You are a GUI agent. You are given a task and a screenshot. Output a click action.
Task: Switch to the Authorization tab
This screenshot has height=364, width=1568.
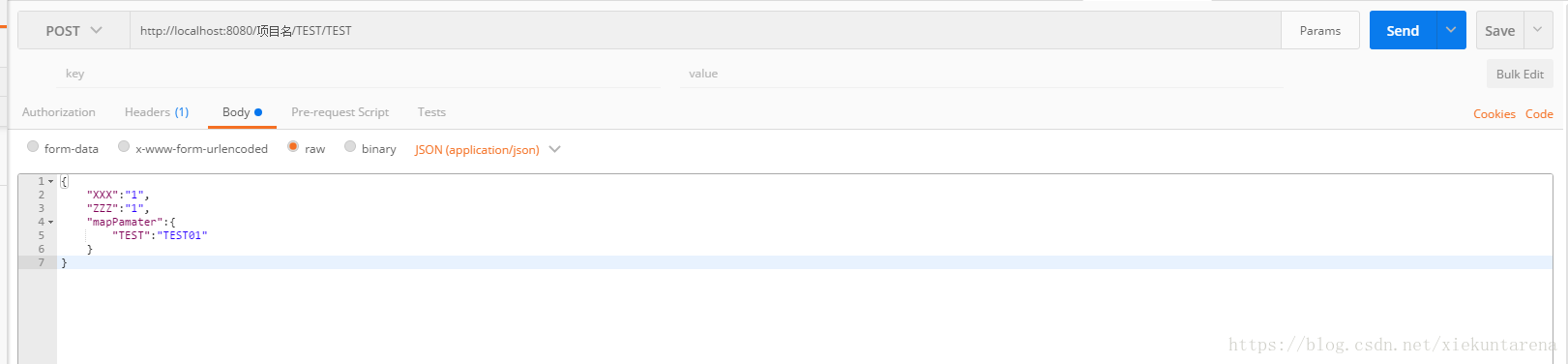tap(59, 112)
